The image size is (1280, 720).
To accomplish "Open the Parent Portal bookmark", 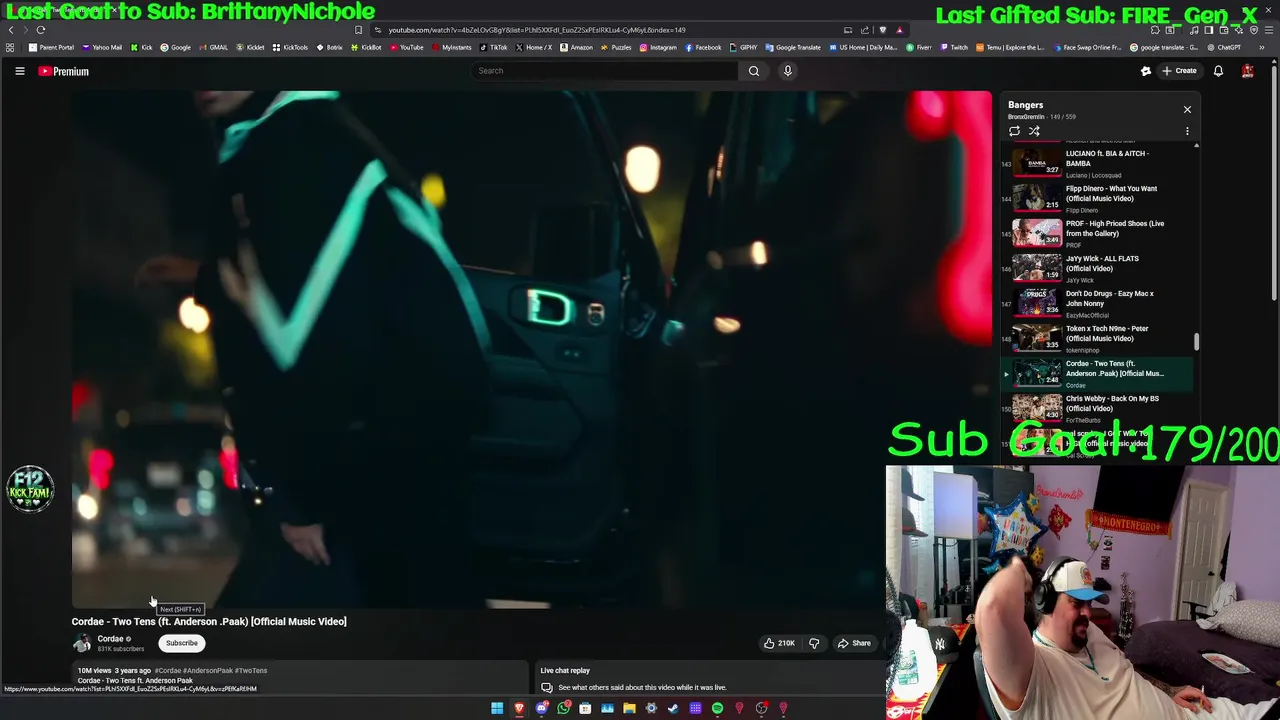I will coord(51,47).
